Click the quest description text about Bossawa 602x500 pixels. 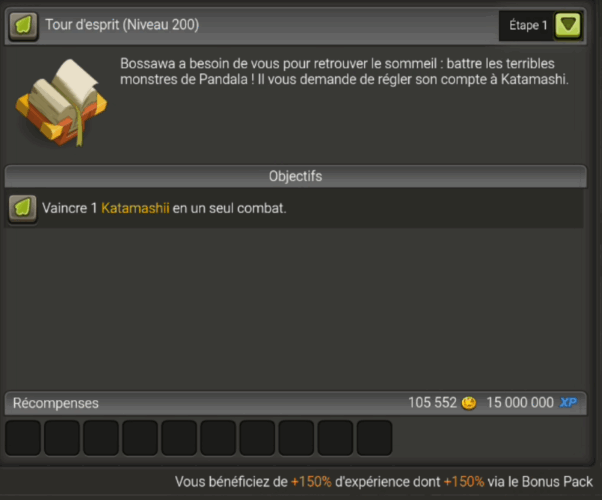click(344, 71)
